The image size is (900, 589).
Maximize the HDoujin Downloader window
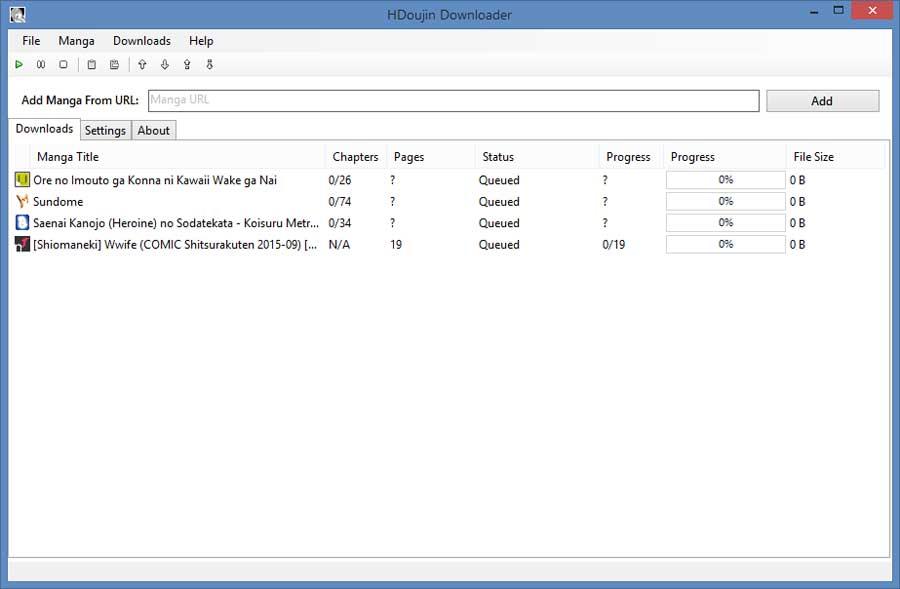839,11
